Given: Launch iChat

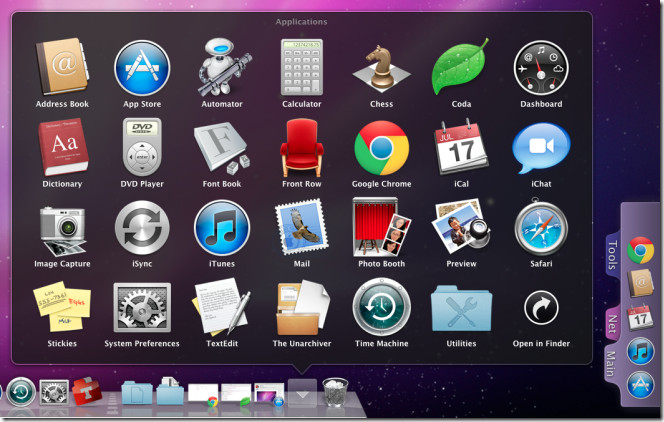Looking at the screenshot, I should pos(541,148).
